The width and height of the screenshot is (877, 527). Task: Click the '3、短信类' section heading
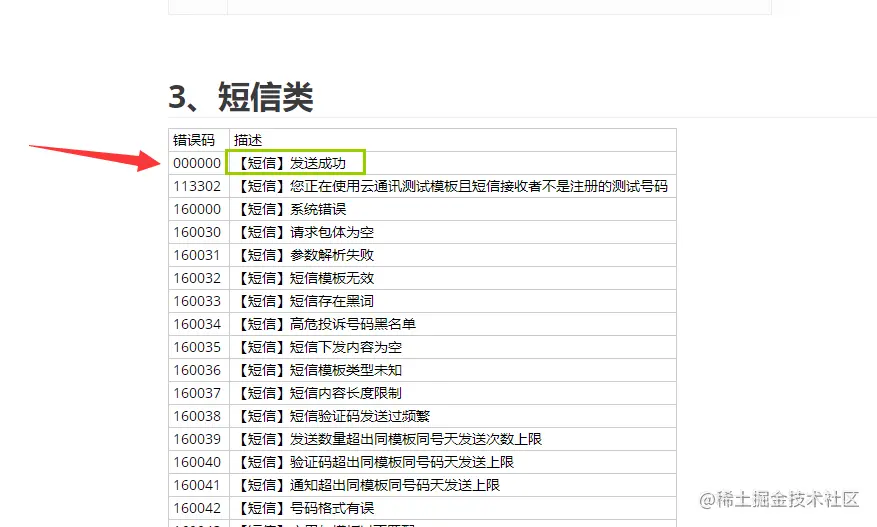[x=241, y=97]
